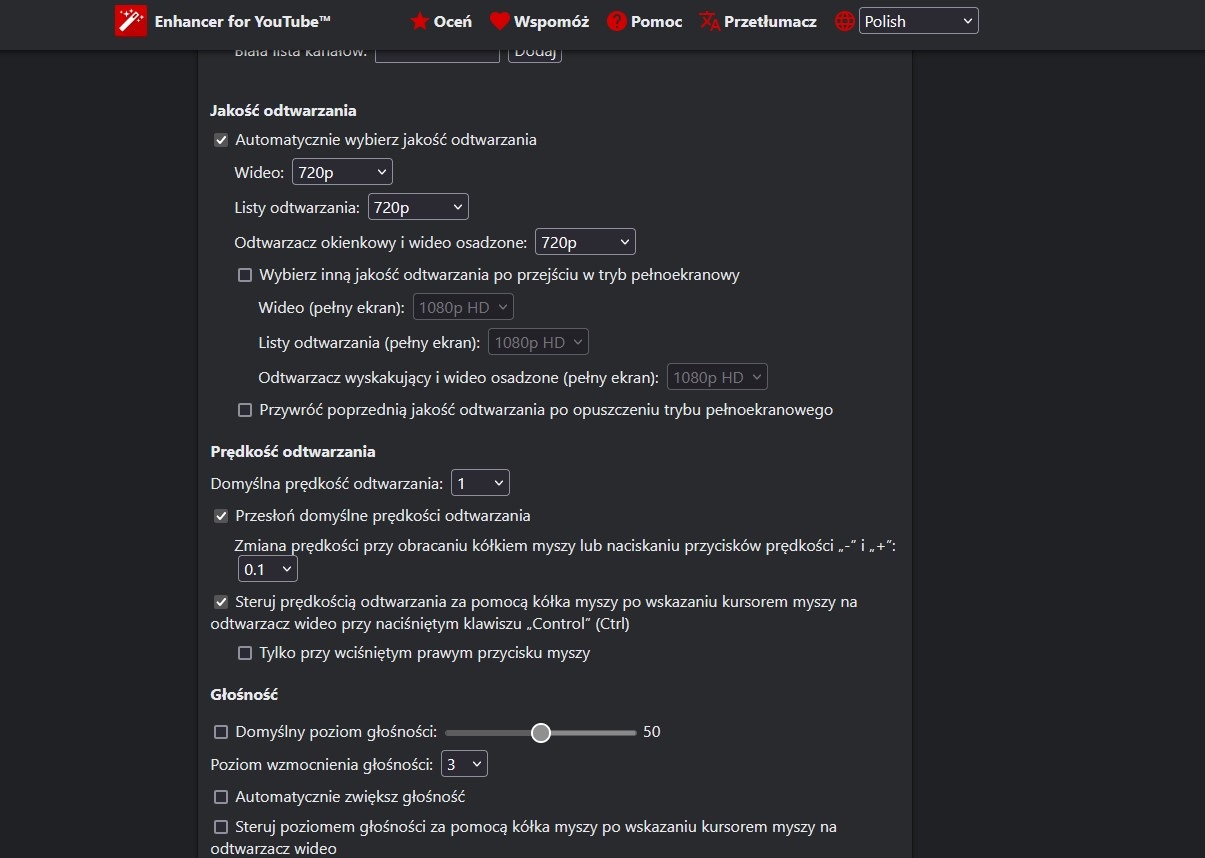Enable Automatycznie zwiększ głośność

[221, 797]
